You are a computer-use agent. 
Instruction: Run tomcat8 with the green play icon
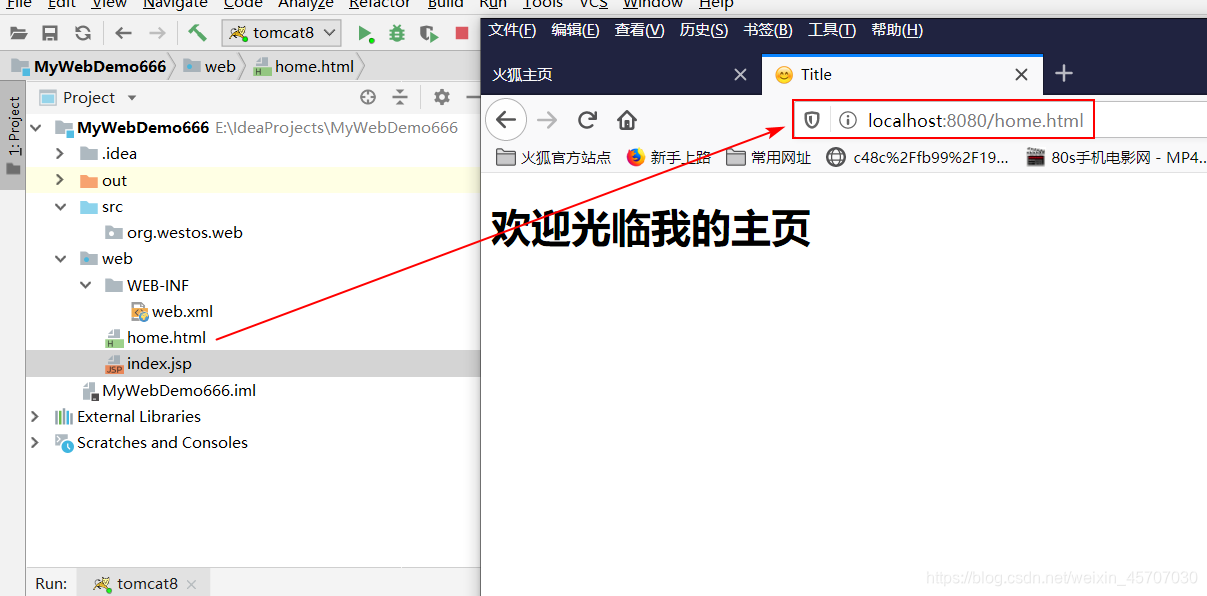(x=366, y=34)
